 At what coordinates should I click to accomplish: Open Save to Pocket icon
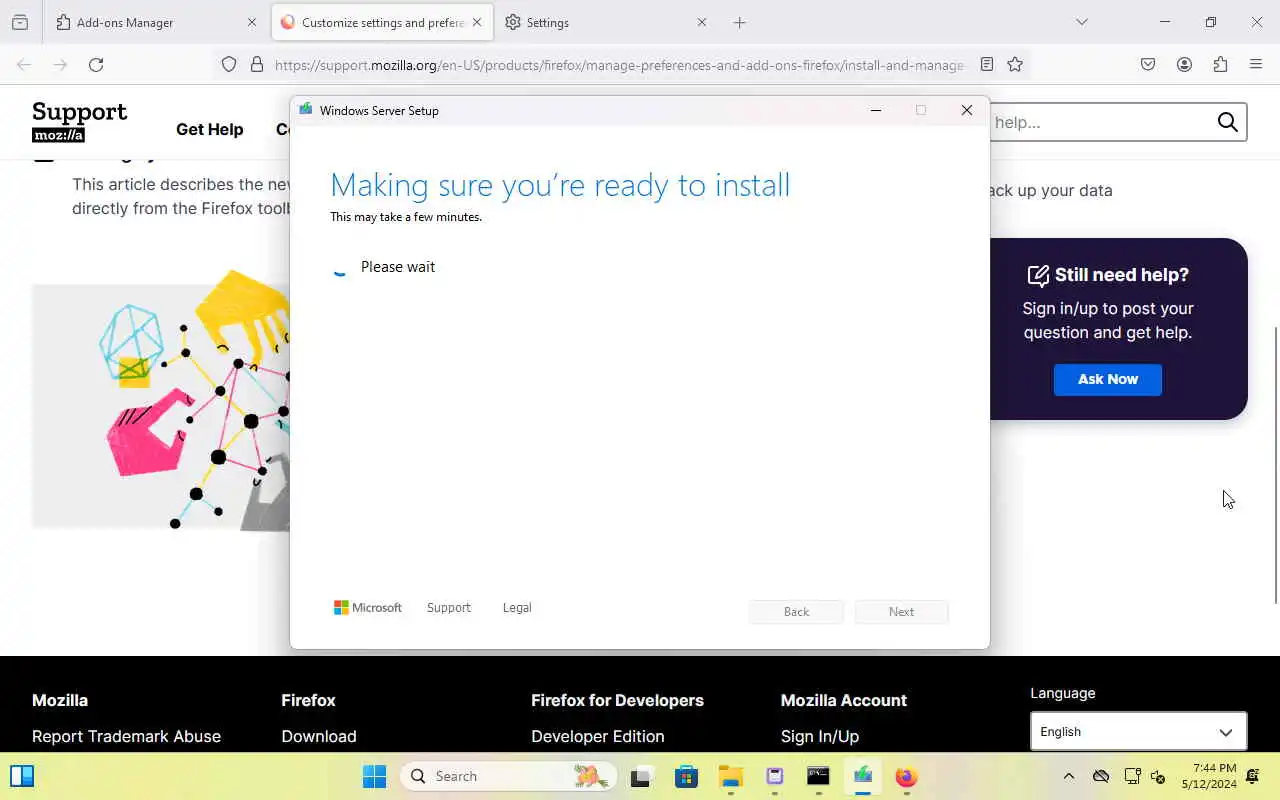(x=1148, y=65)
